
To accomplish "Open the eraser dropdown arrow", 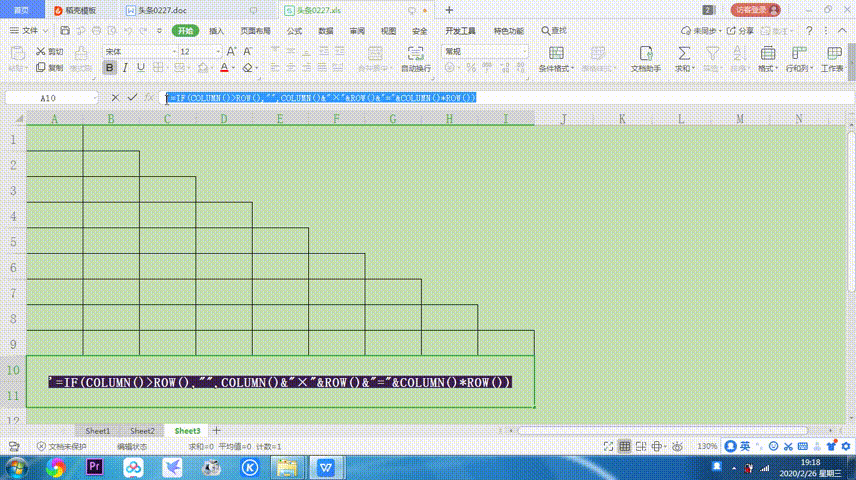I will click(257, 68).
